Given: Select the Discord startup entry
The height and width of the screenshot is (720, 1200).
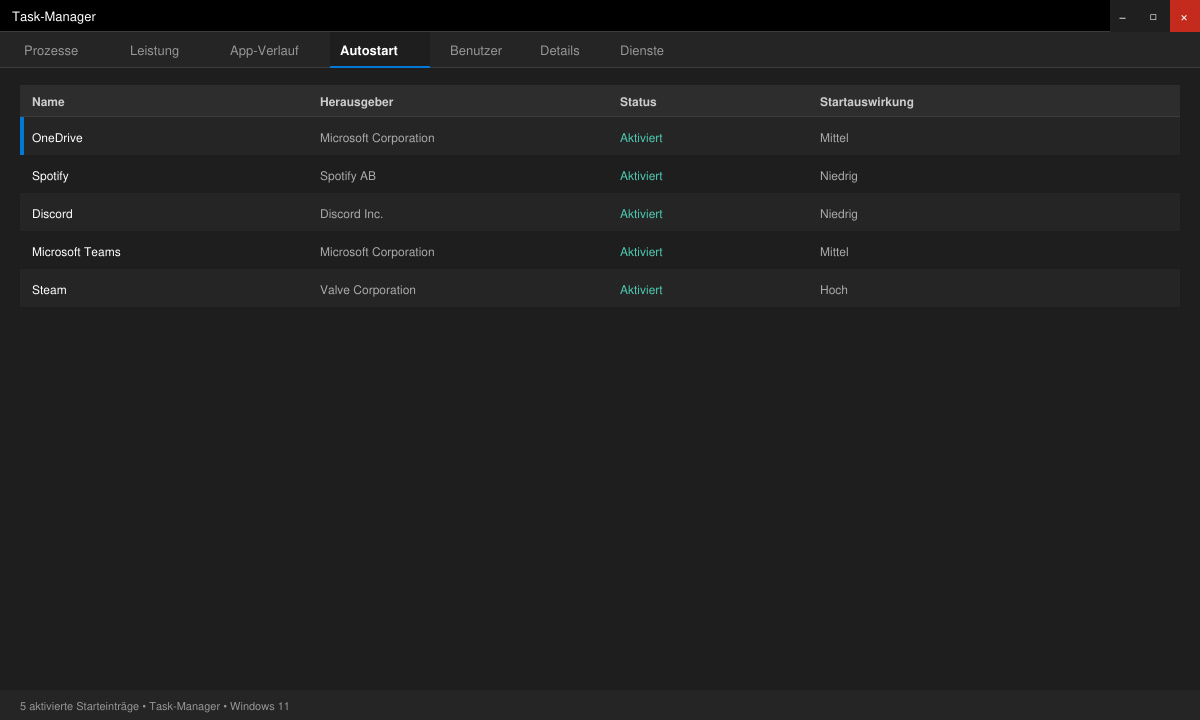Looking at the screenshot, I should point(600,213).
